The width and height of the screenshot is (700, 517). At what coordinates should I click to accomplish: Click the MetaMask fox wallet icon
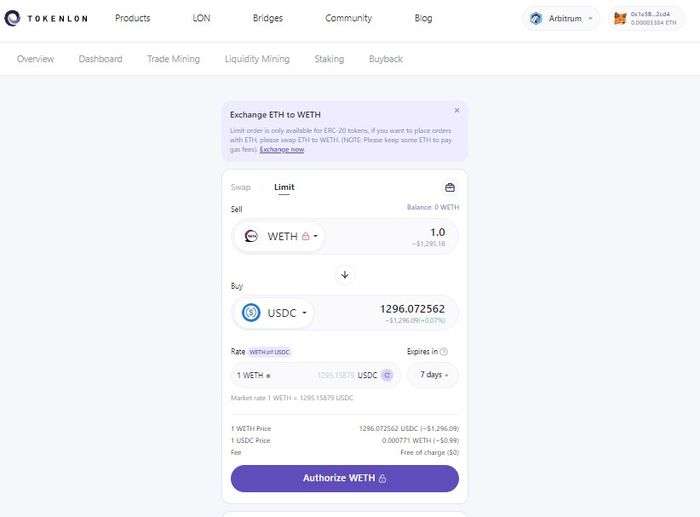click(620, 19)
